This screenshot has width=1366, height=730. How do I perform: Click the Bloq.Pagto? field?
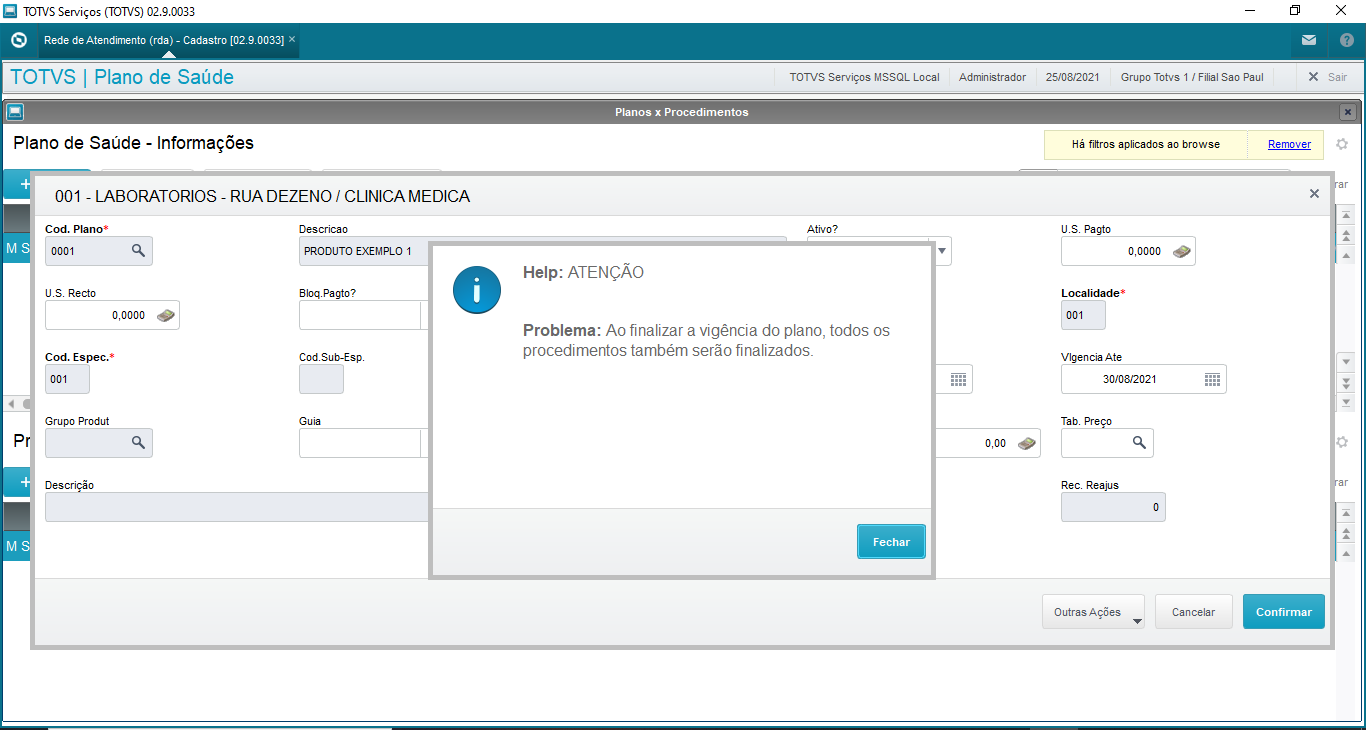(359, 315)
